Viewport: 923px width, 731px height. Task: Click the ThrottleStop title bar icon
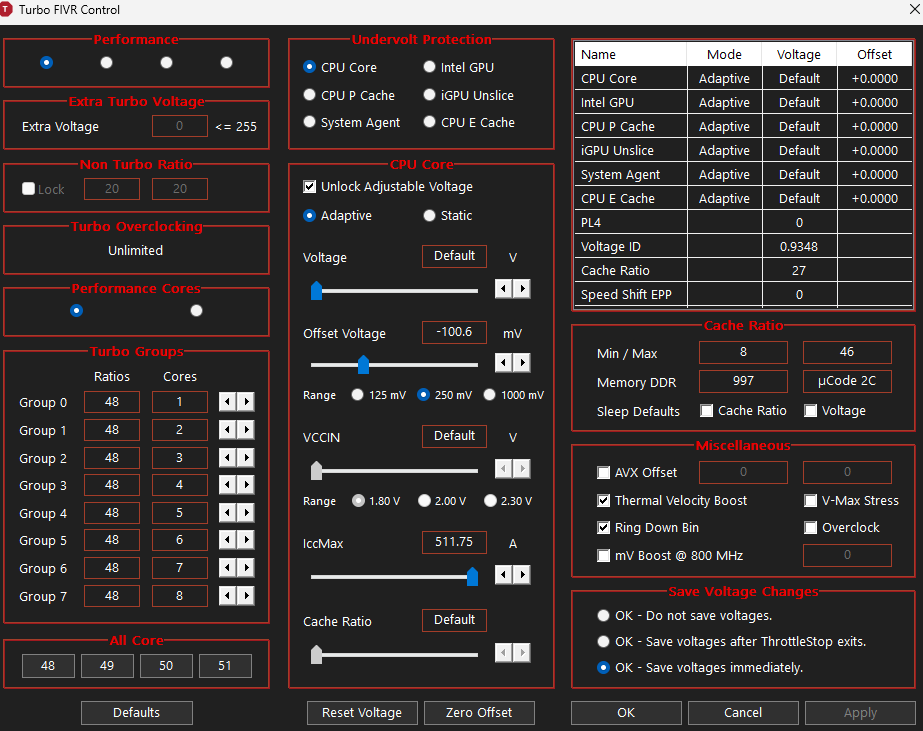tap(6, 9)
